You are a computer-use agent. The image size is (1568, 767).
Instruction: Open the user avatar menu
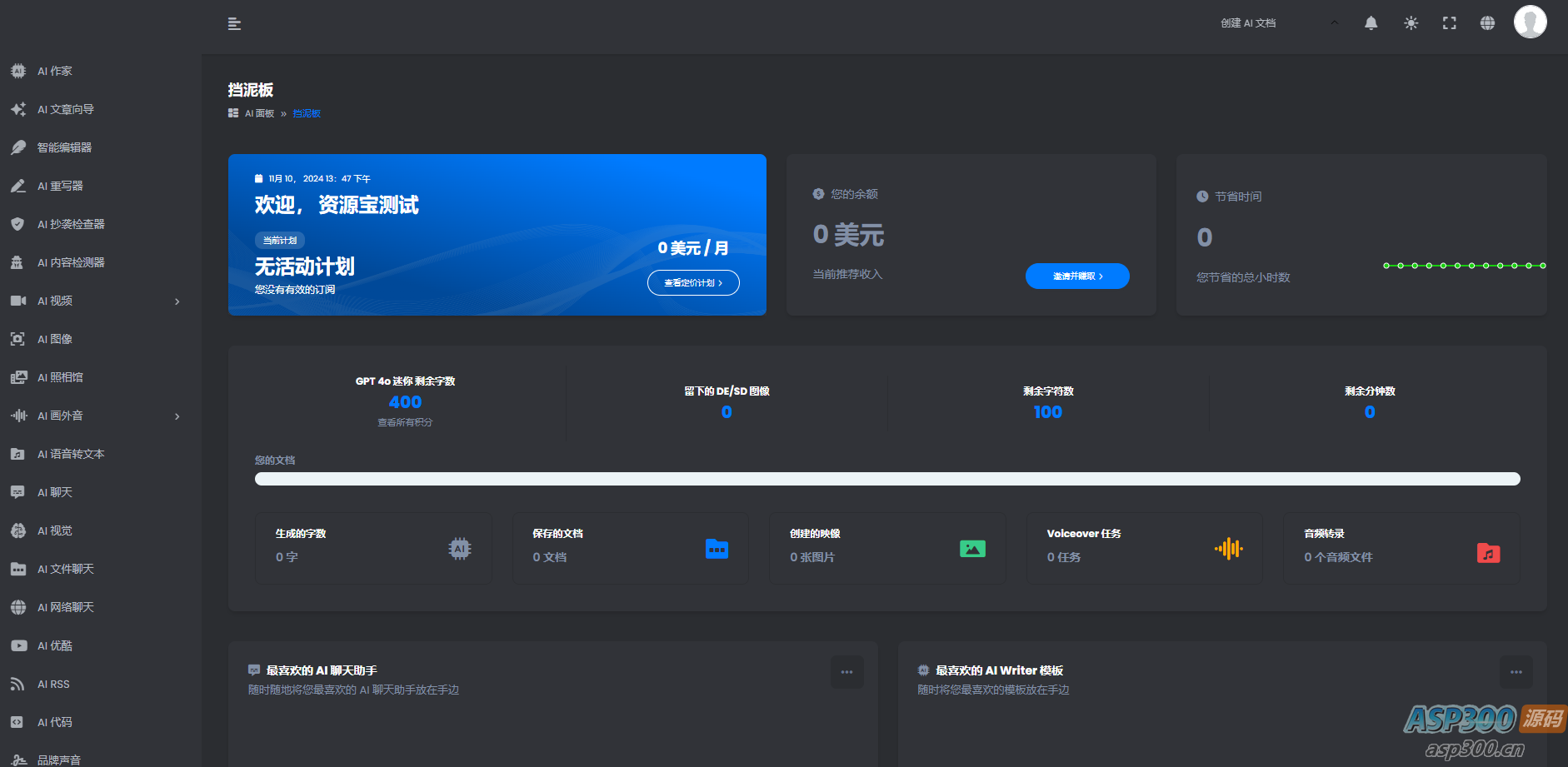click(1530, 22)
